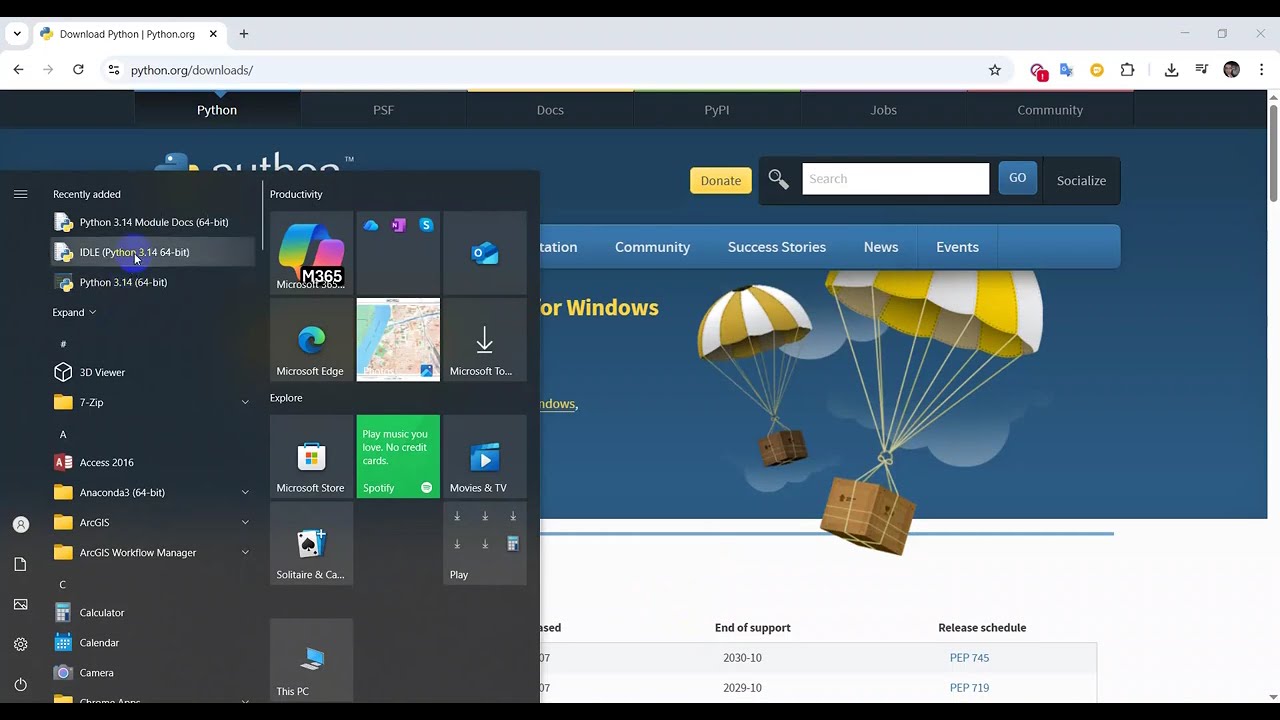Open the PEP 719 link
Screen dimensions: 1280x720
(969, 688)
